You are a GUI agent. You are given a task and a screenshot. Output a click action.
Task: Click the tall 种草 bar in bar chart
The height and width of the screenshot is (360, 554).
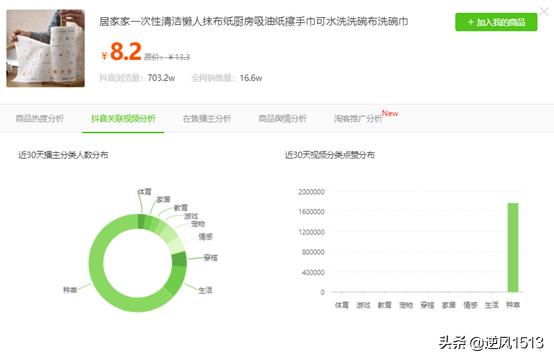(x=513, y=247)
